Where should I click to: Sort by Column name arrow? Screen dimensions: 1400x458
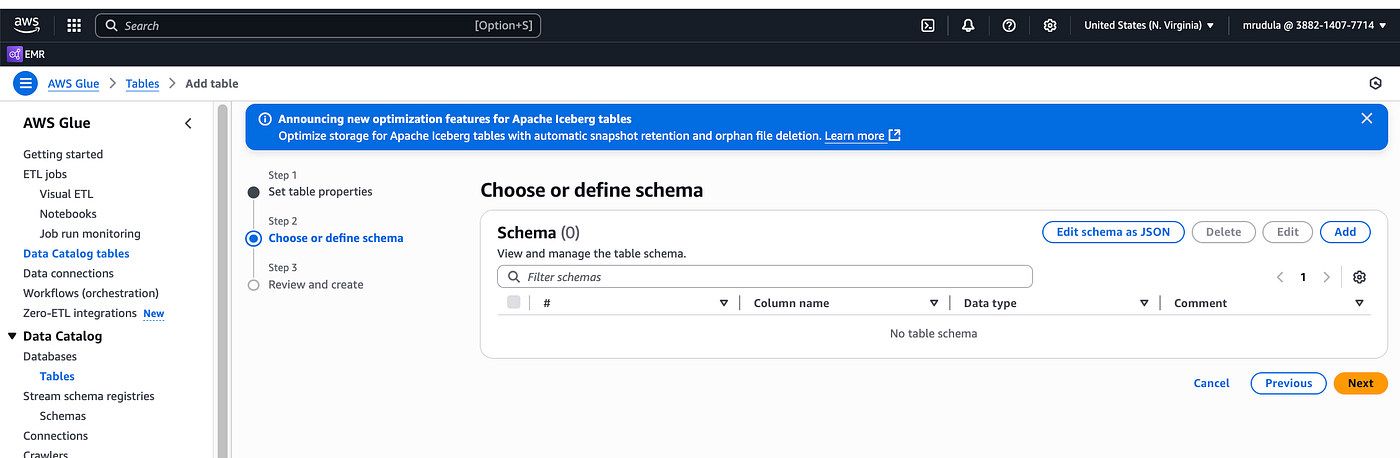[x=934, y=303]
